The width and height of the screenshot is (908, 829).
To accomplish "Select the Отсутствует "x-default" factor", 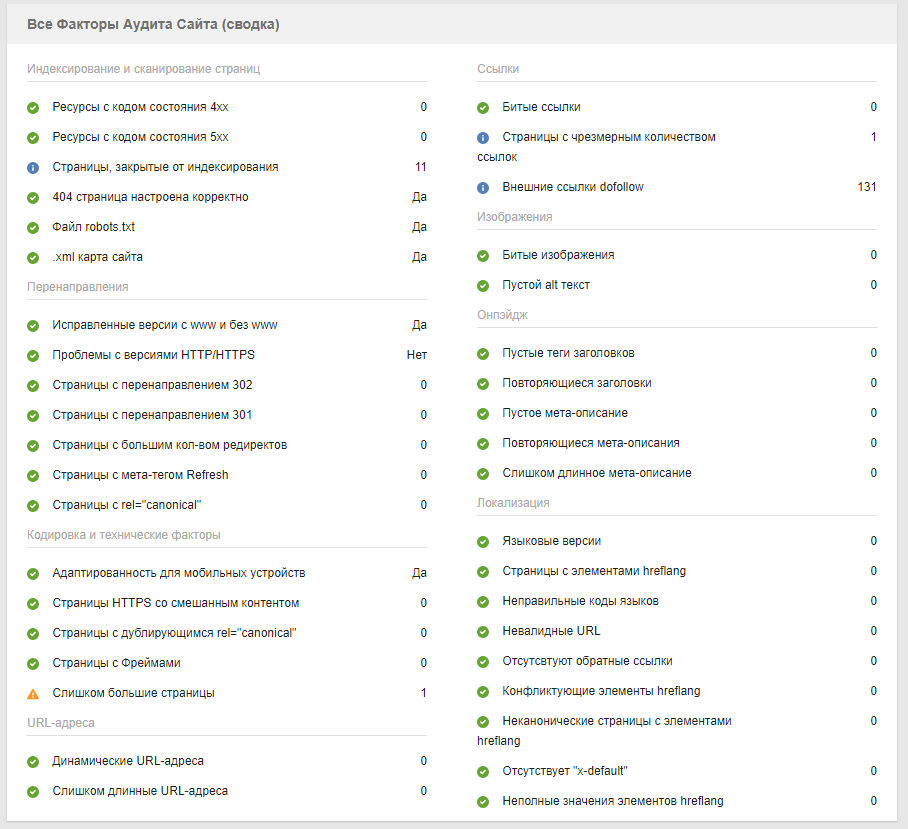I will pyautogui.click(x=564, y=771).
